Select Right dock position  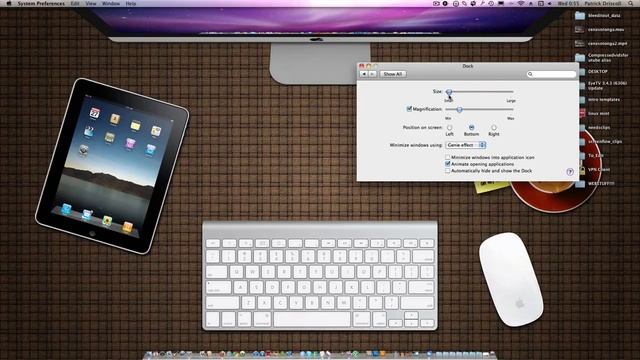point(493,128)
